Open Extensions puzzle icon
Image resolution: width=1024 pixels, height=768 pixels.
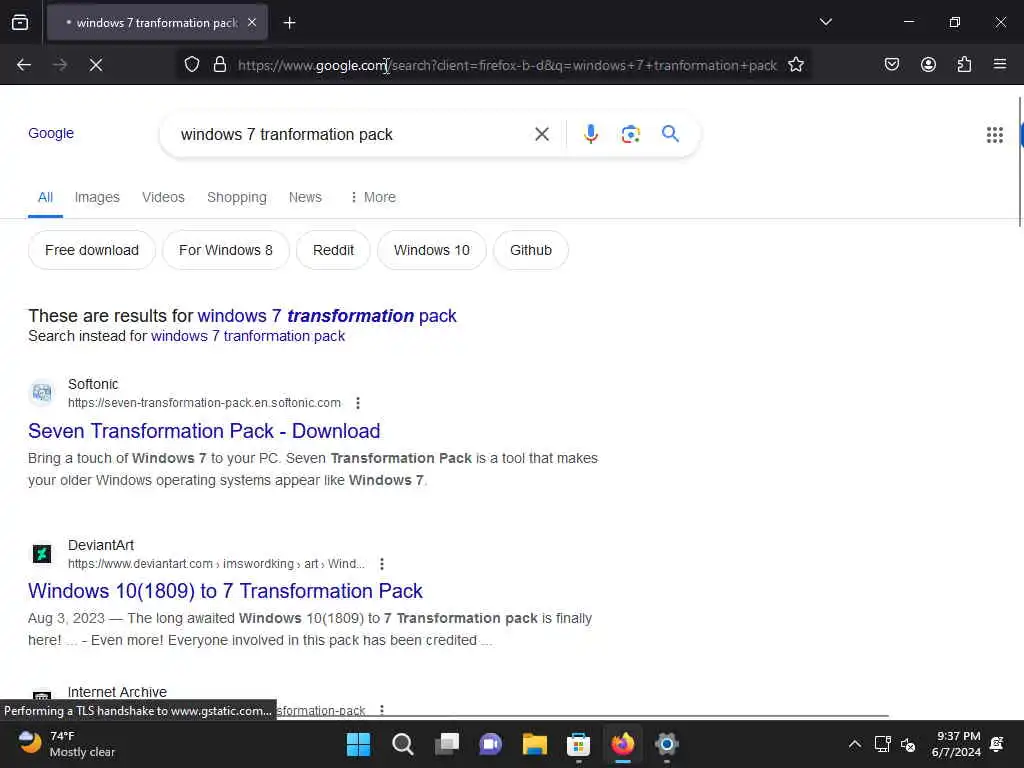pyautogui.click(x=964, y=65)
